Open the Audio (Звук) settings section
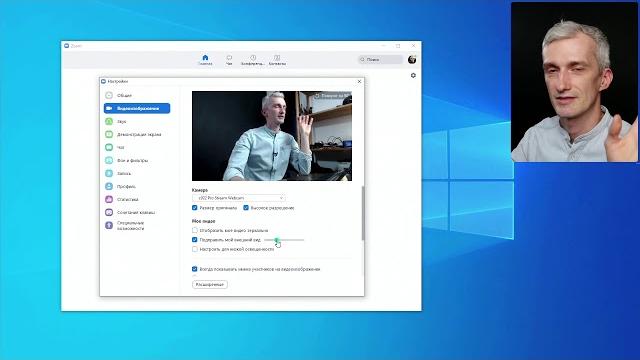 (122, 121)
